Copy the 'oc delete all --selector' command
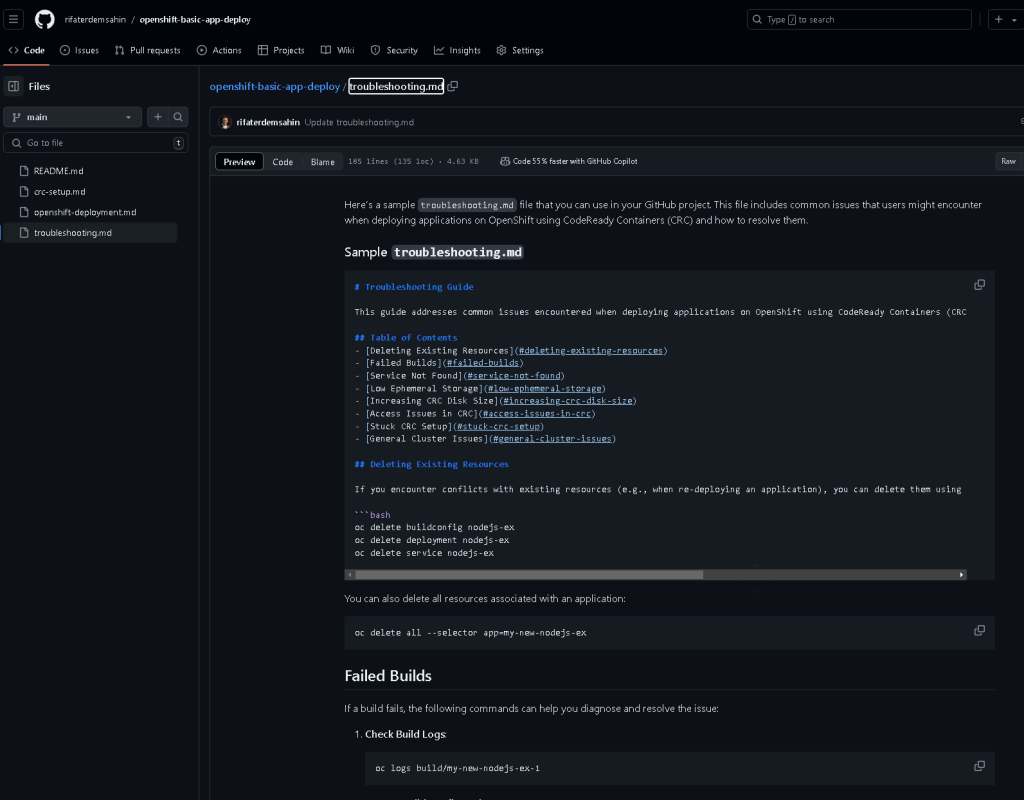1024x800 pixels. pyautogui.click(x=980, y=630)
